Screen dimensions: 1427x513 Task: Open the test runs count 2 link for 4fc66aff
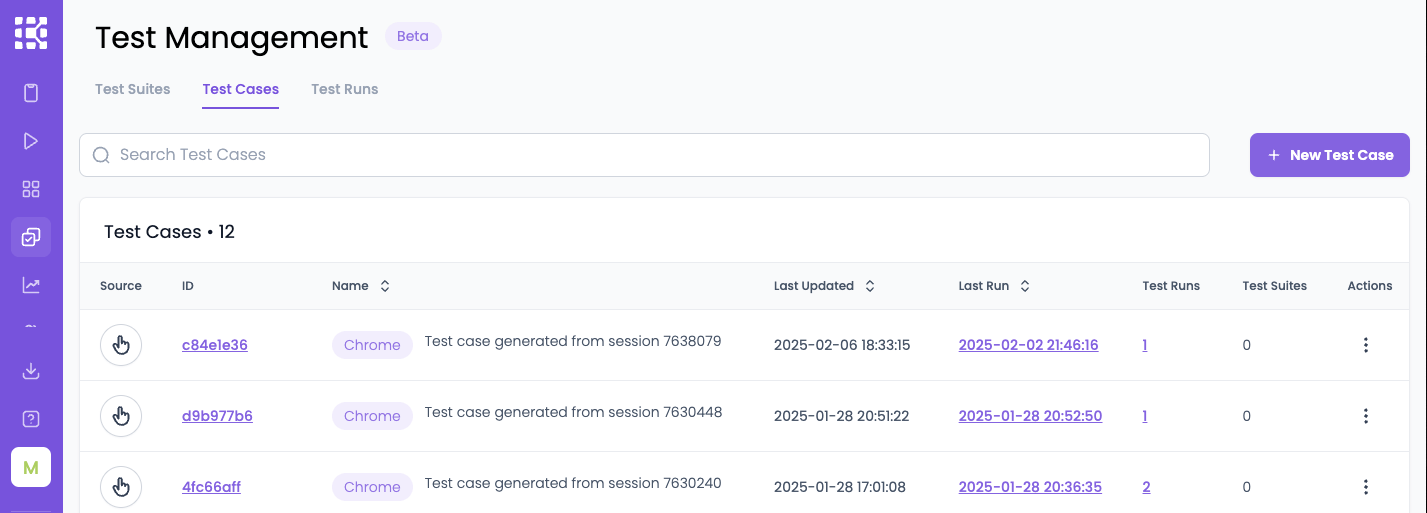point(1146,487)
